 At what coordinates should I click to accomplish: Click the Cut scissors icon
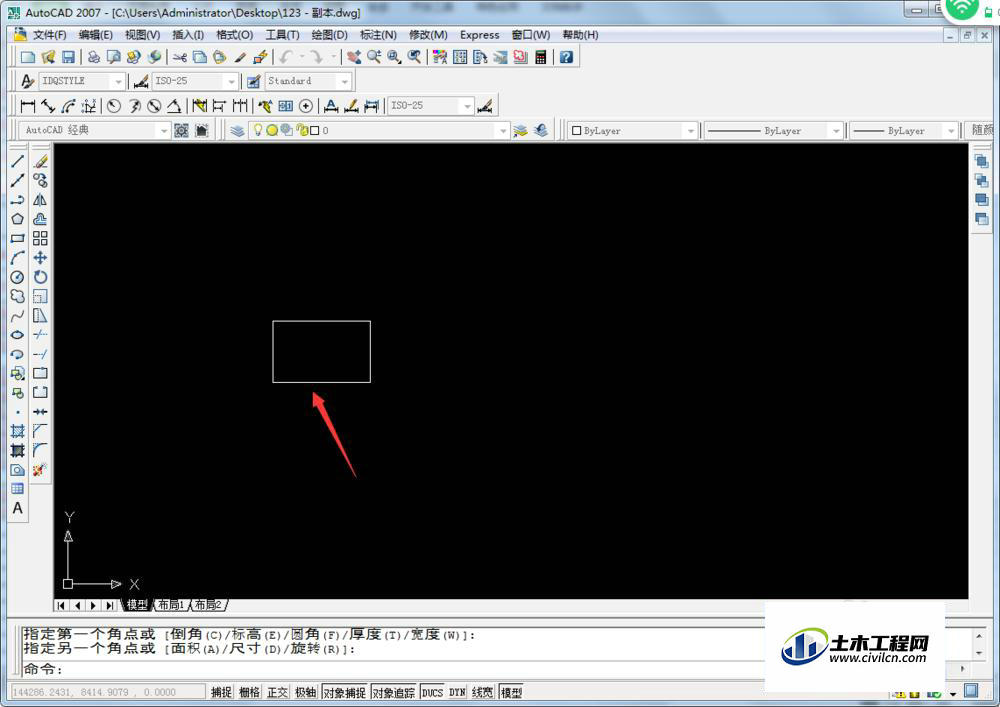pyautogui.click(x=180, y=57)
